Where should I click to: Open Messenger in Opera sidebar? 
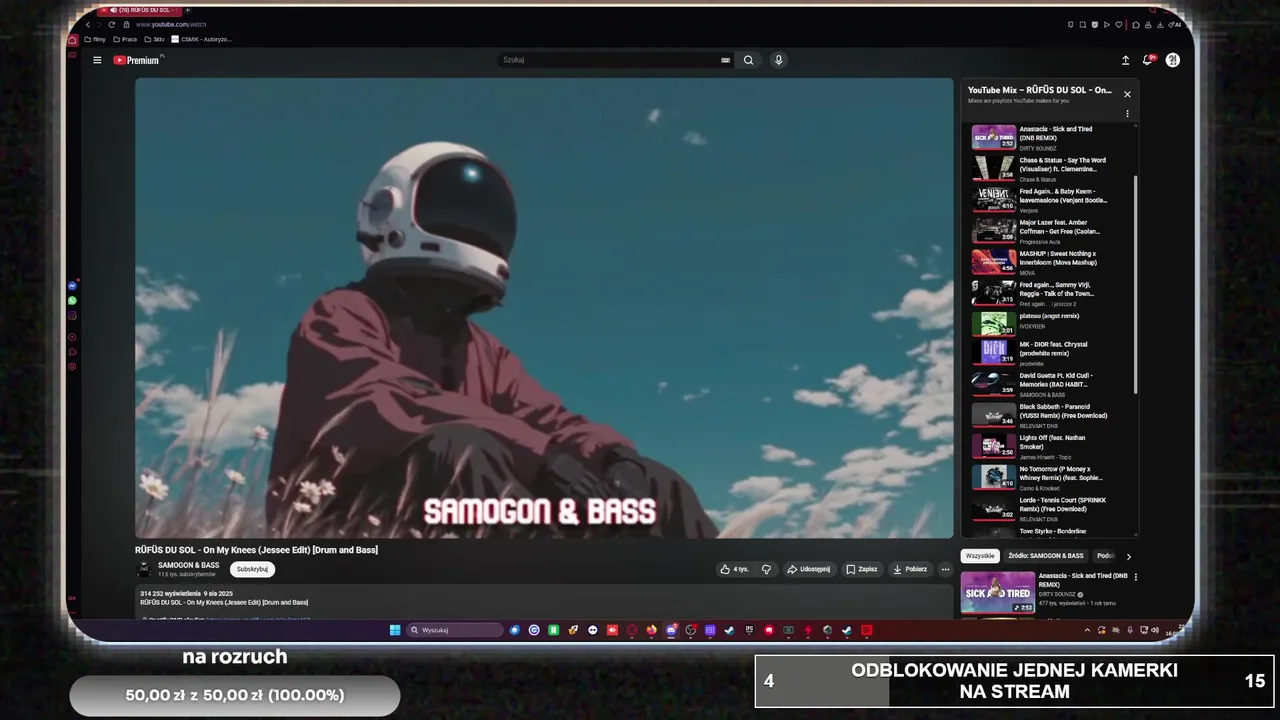coord(72,286)
